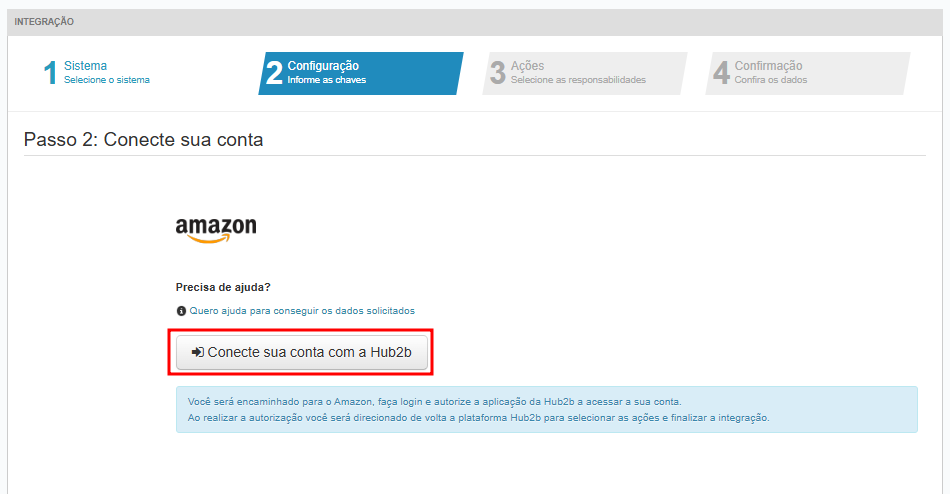Click the Amazon logo
This screenshot has height=494, width=950.
point(216,230)
